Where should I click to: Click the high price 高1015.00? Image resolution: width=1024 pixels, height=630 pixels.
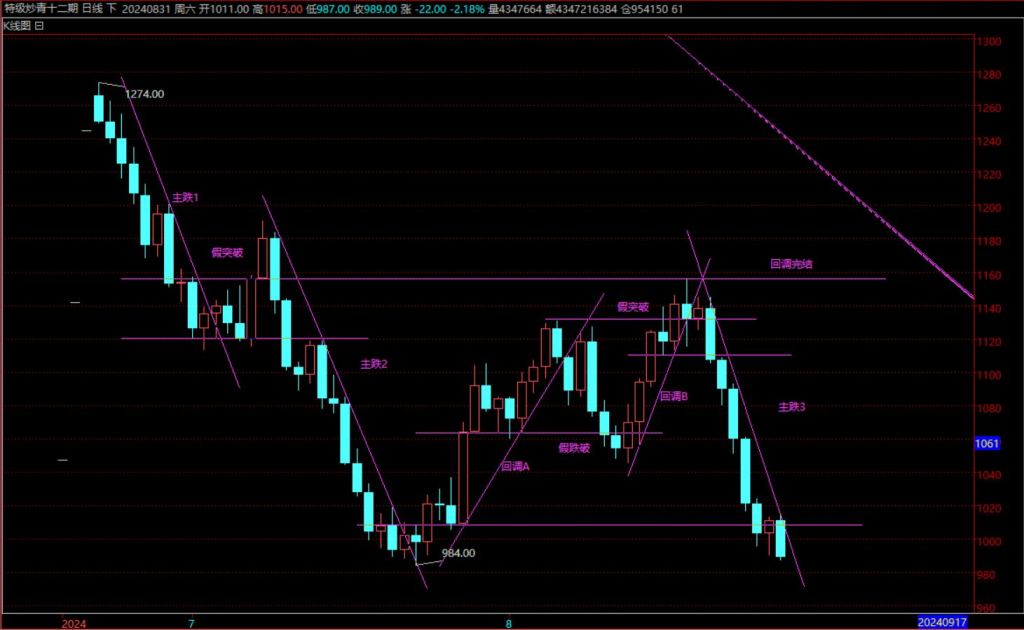(x=278, y=9)
